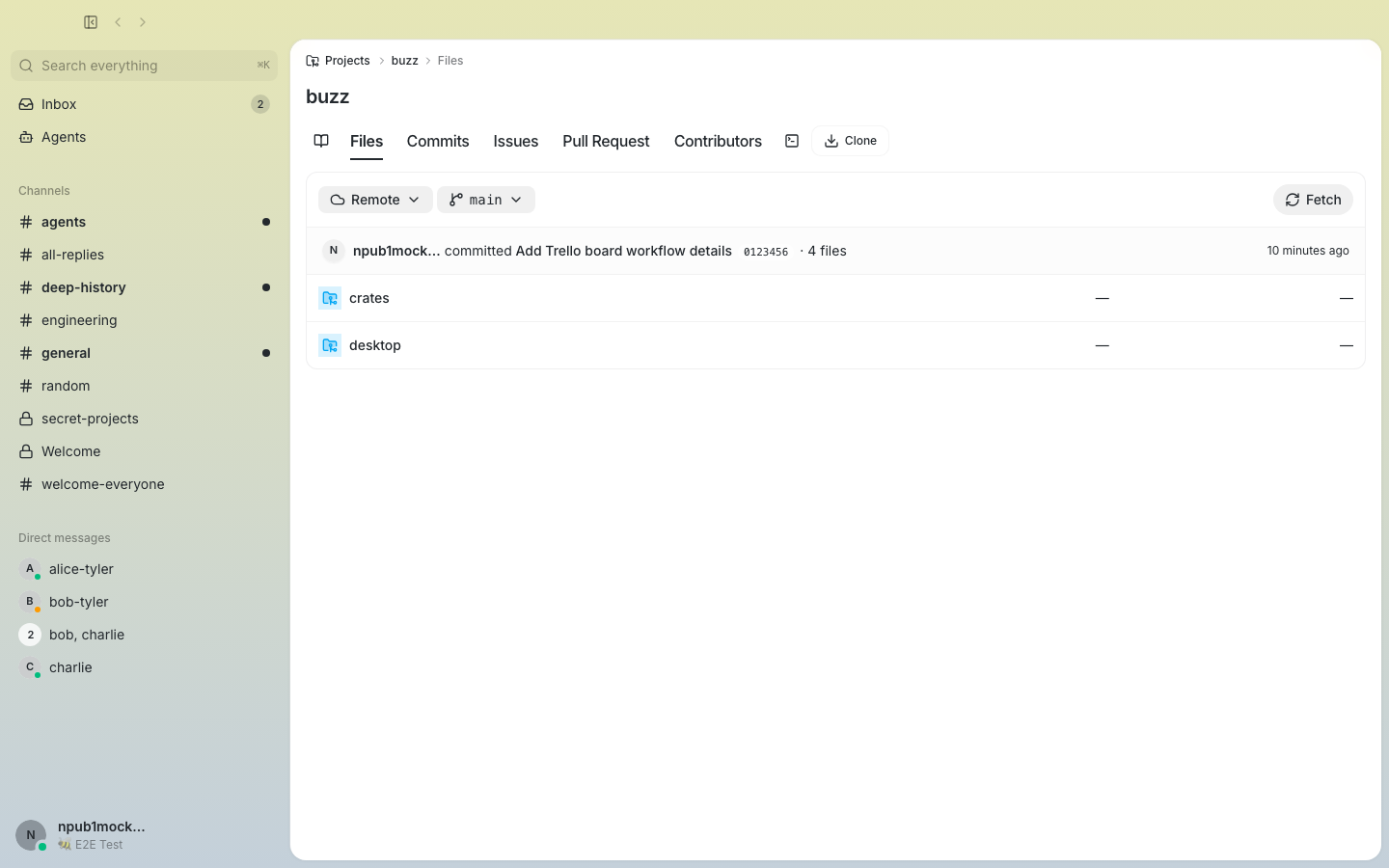Click the Inbox unread badge 2
The height and width of the screenshot is (868, 1389).
[260, 104]
